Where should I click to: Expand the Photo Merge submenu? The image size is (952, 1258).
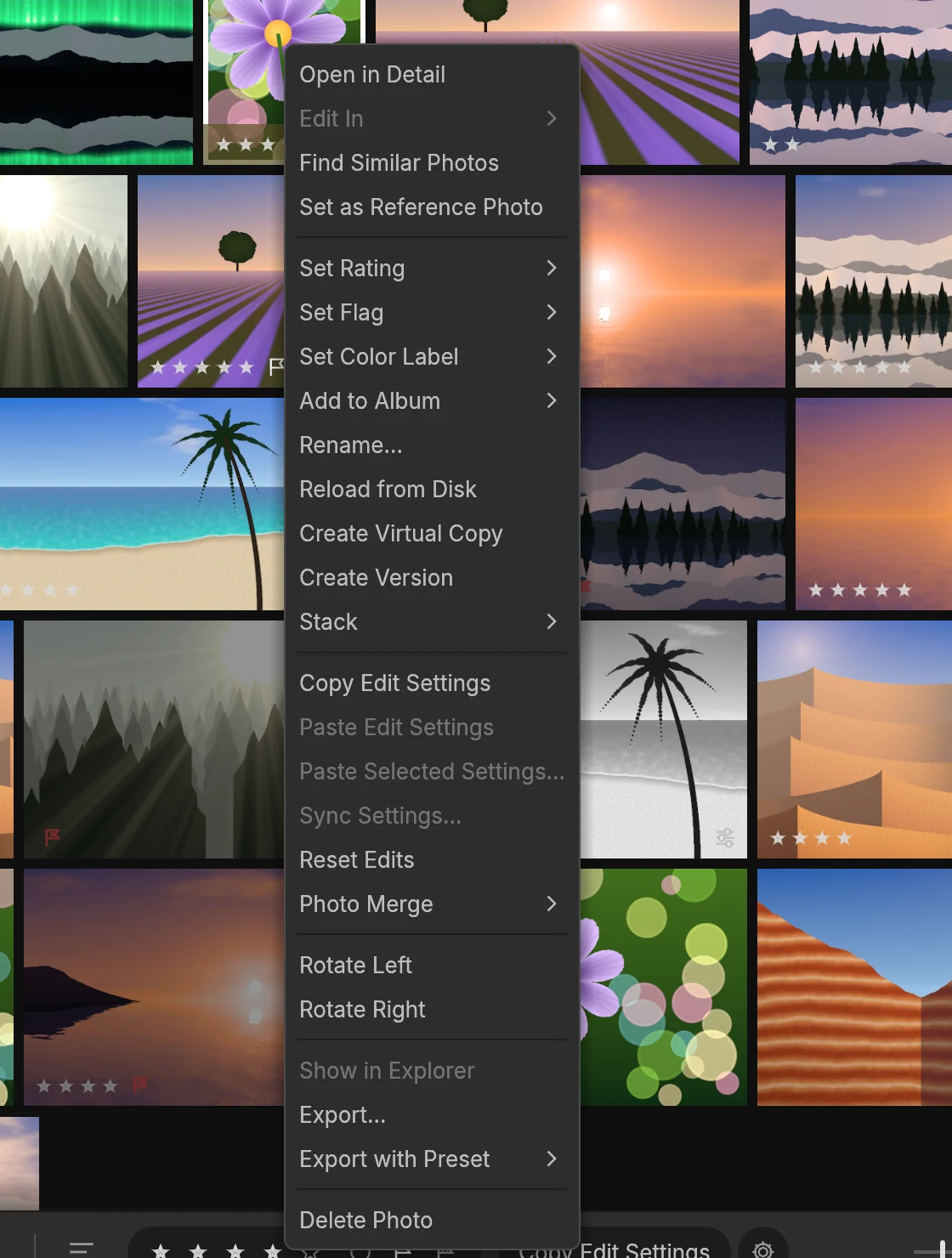click(x=433, y=904)
